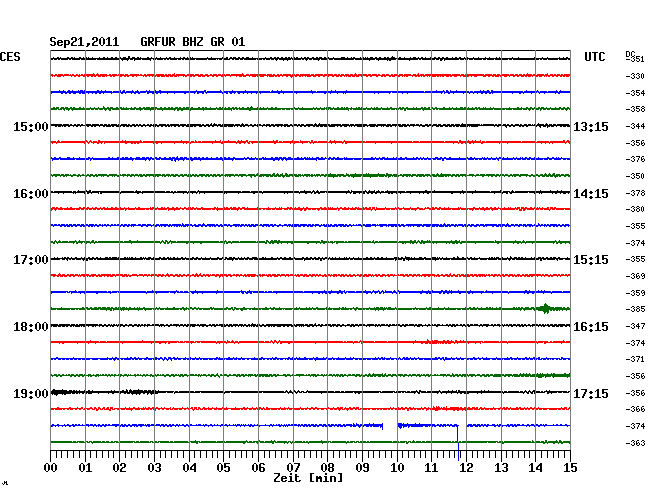Pick the '16:15' UTC time label

(591, 327)
